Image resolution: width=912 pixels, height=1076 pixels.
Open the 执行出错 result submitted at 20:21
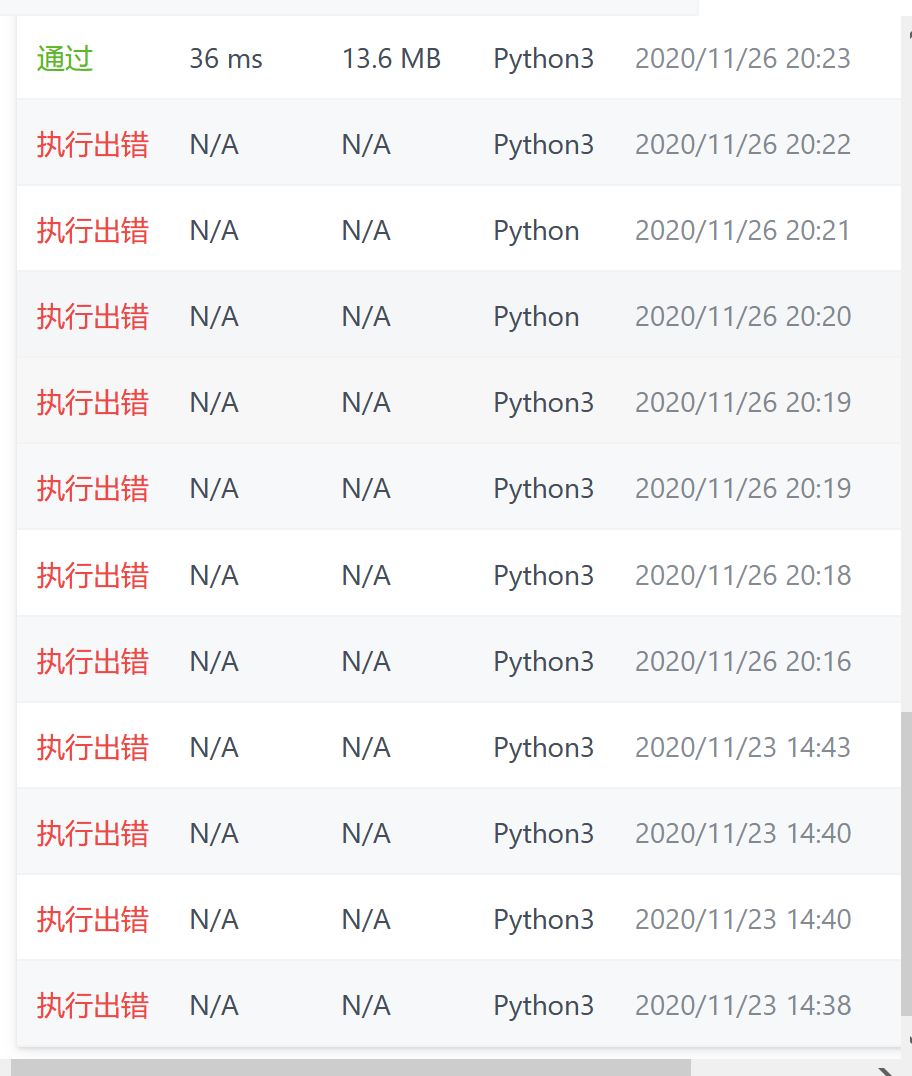pyautogui.click(x=92, y=231)
